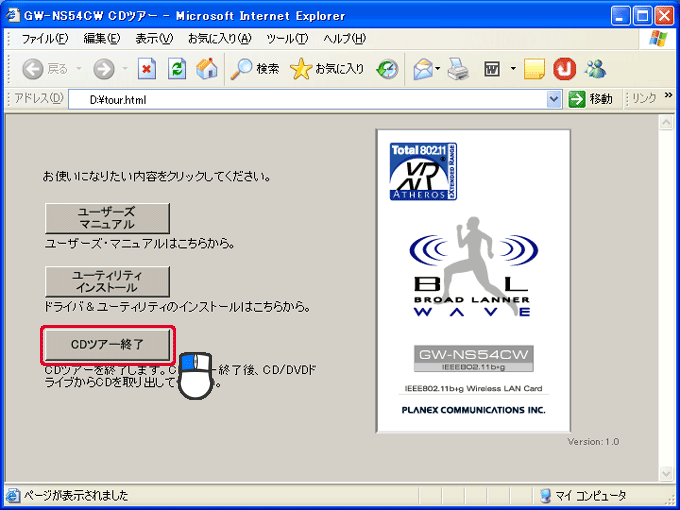Open the ファイル(F) menu

point(45,39)
